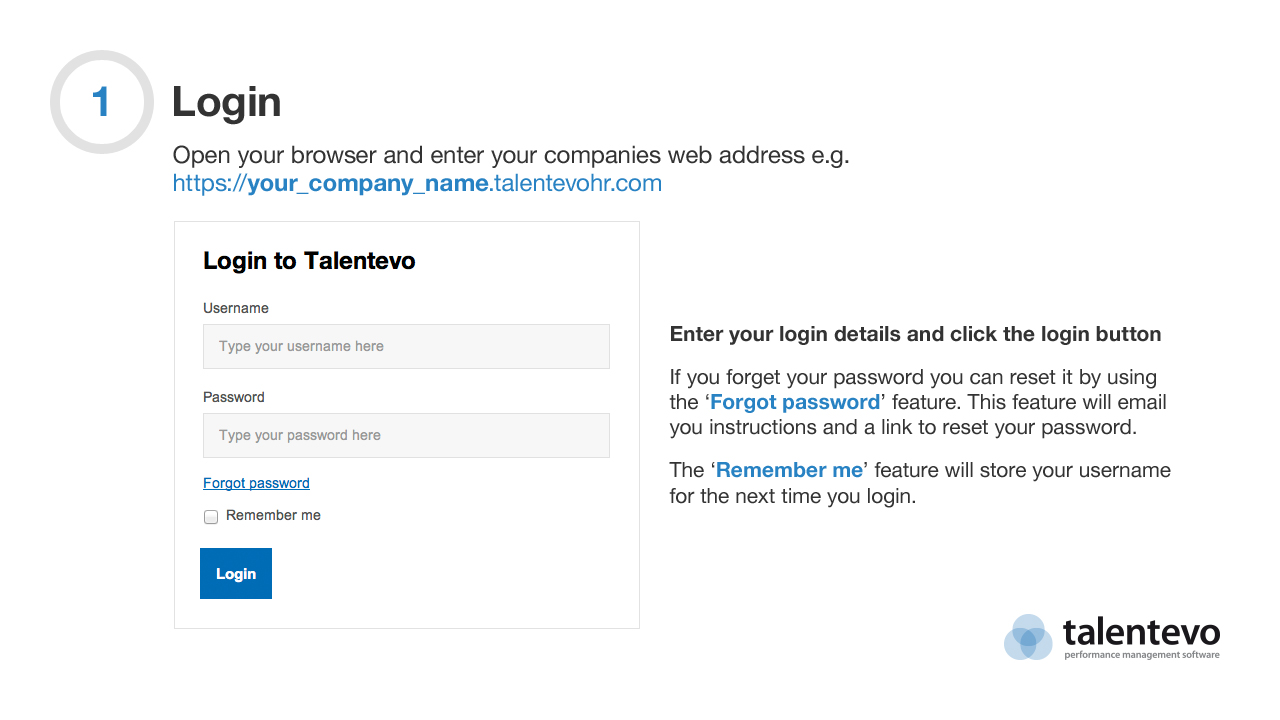Click the large Login slide title

point(227,102)
